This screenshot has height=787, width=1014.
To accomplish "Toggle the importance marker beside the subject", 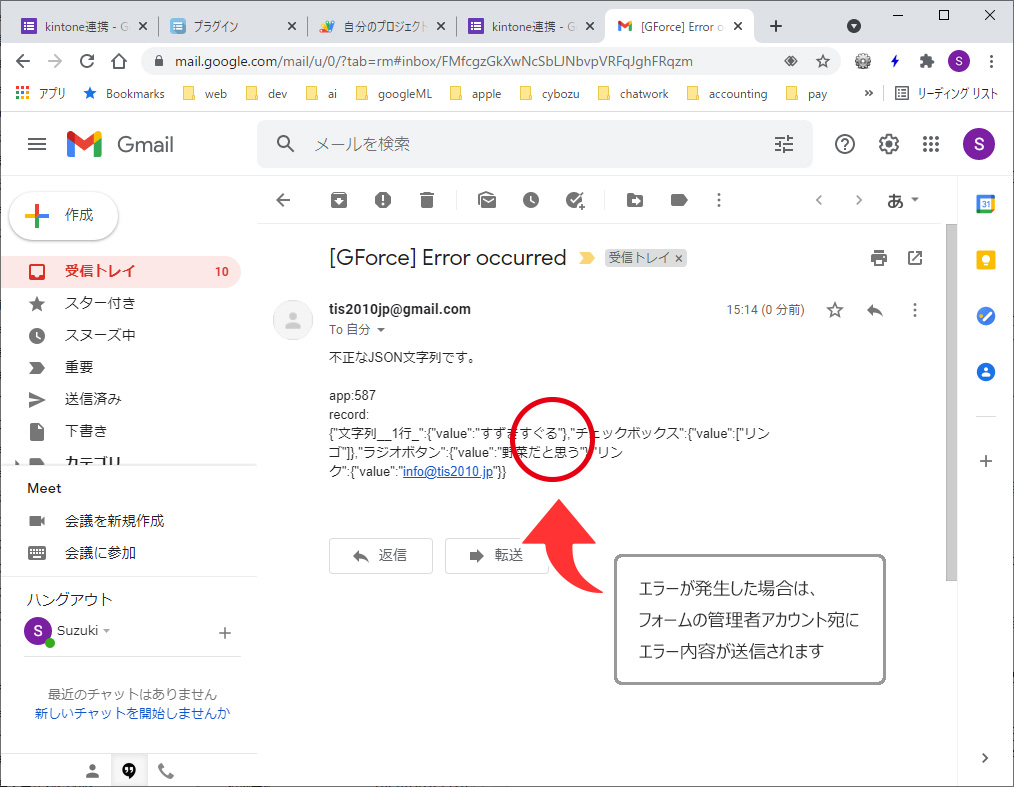I will [x=587, y=258].
